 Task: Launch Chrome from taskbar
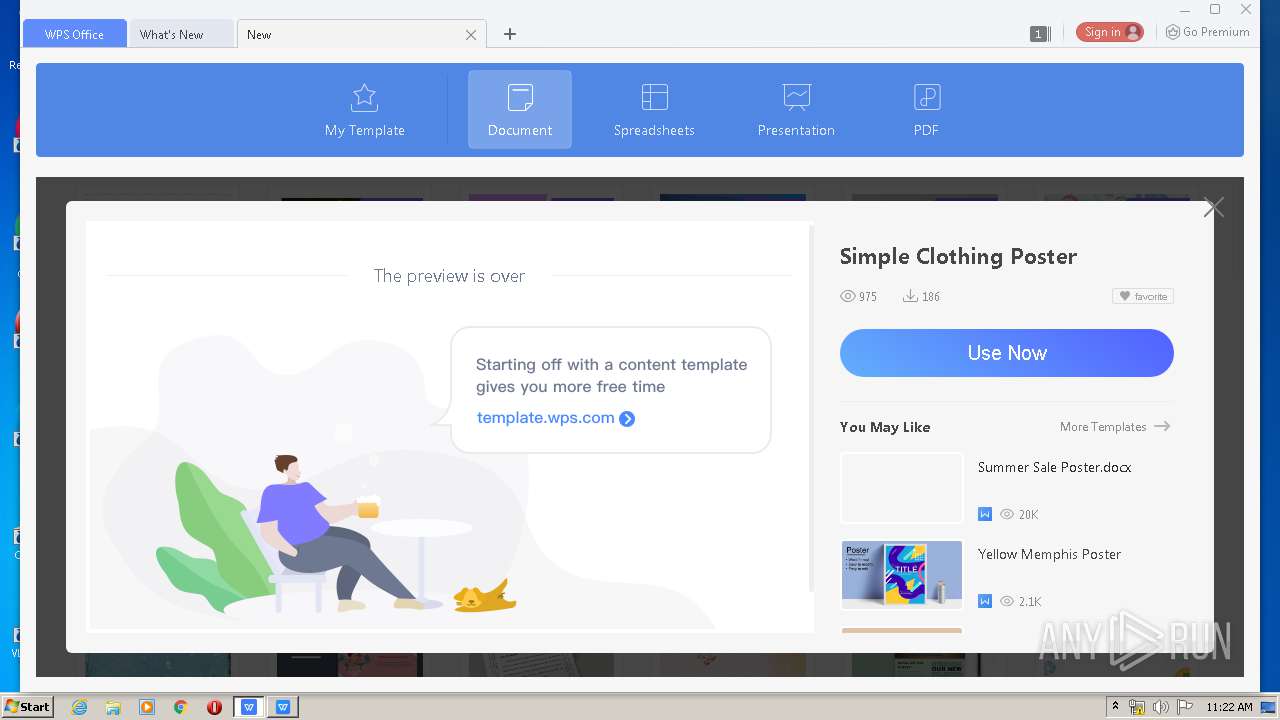tap(181, 707)
